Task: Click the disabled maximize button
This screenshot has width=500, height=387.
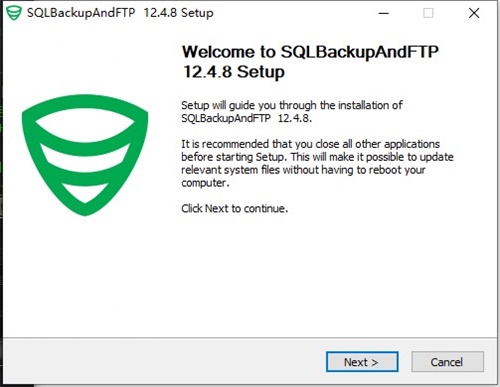Action: coord(428,13)
